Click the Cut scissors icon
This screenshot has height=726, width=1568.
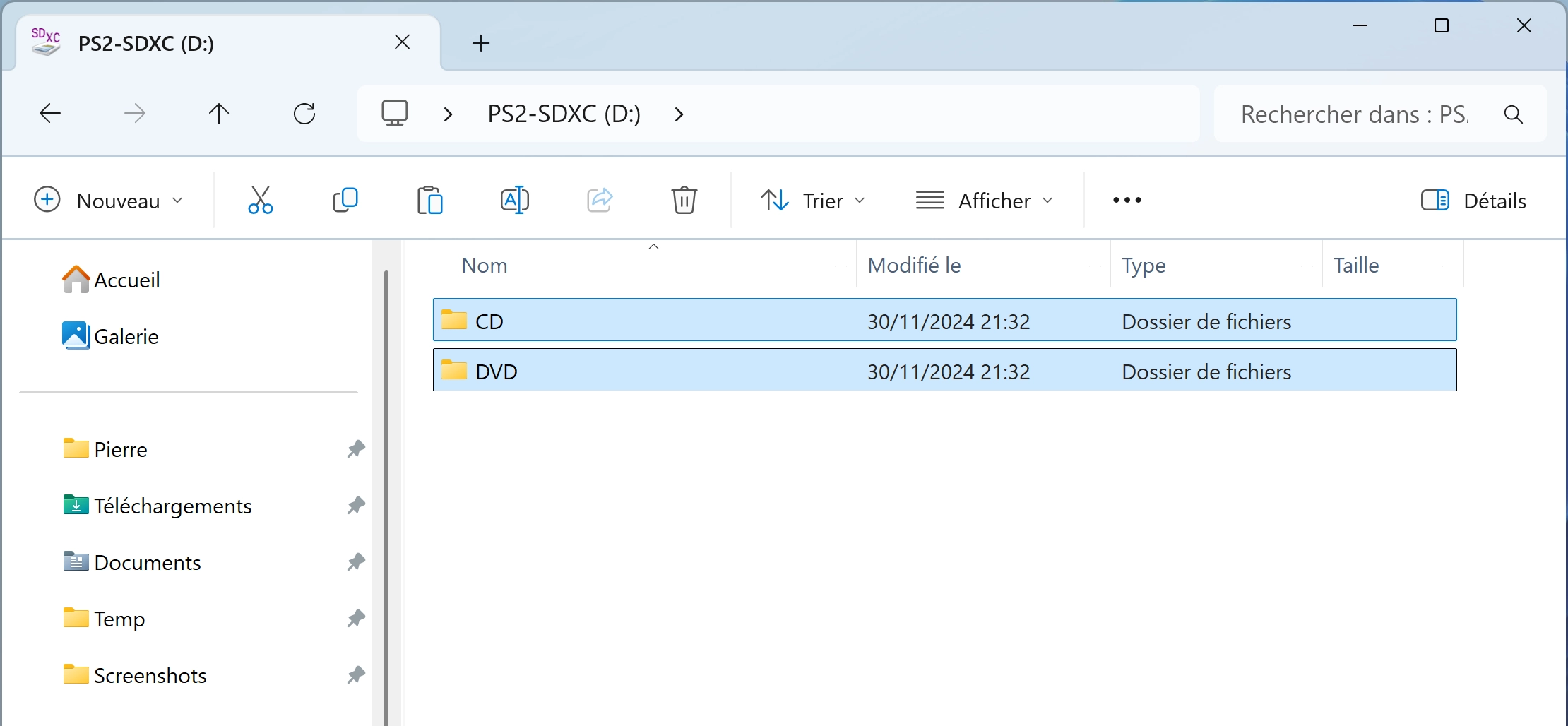(x=260, y=201)
